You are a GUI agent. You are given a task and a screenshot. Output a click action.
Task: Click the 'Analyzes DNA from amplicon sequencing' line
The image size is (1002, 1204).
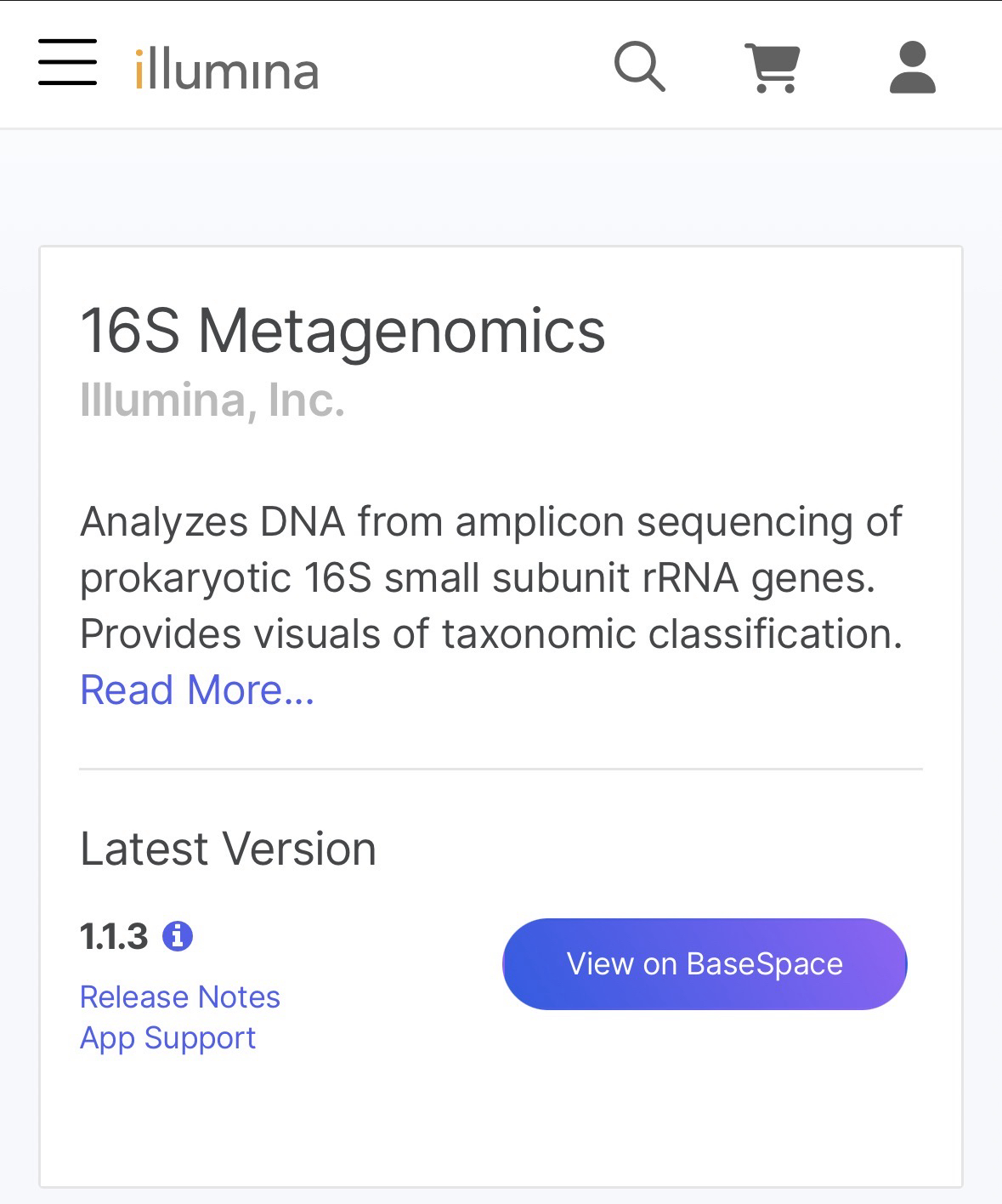click(491, 521)
